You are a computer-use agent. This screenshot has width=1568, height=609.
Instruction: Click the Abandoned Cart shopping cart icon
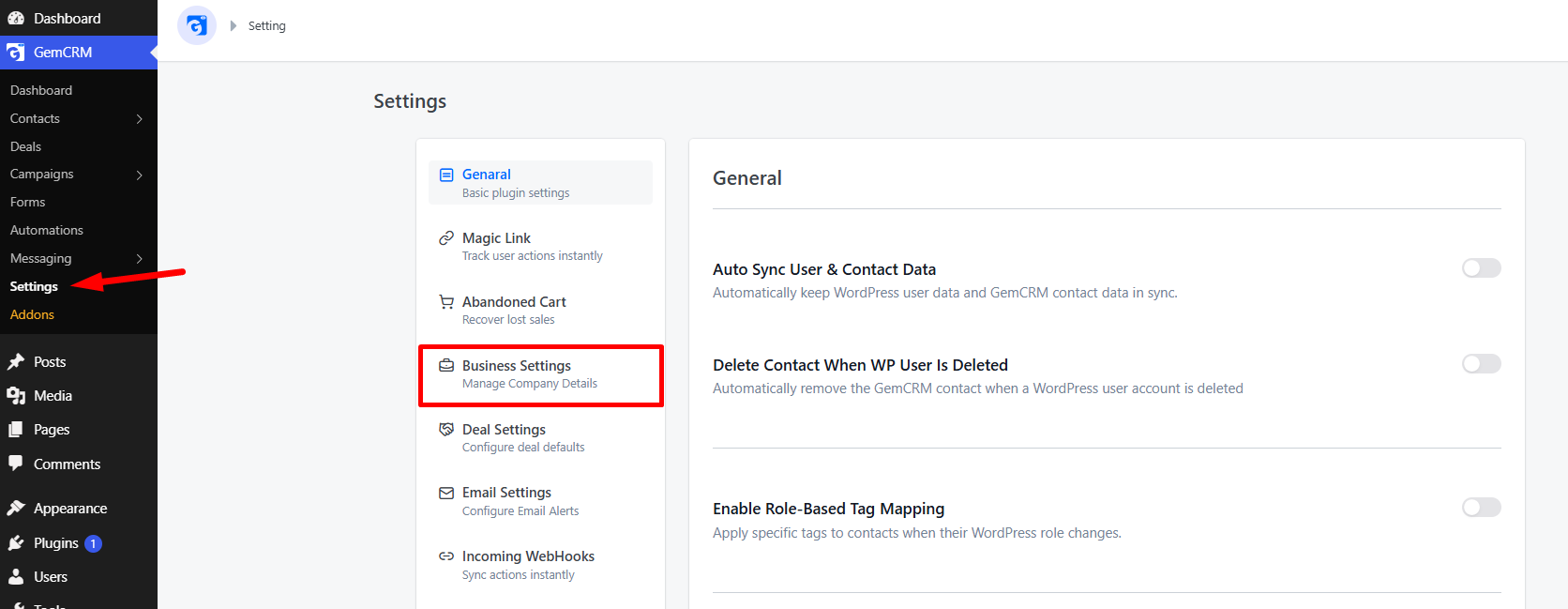coord(446,302)
